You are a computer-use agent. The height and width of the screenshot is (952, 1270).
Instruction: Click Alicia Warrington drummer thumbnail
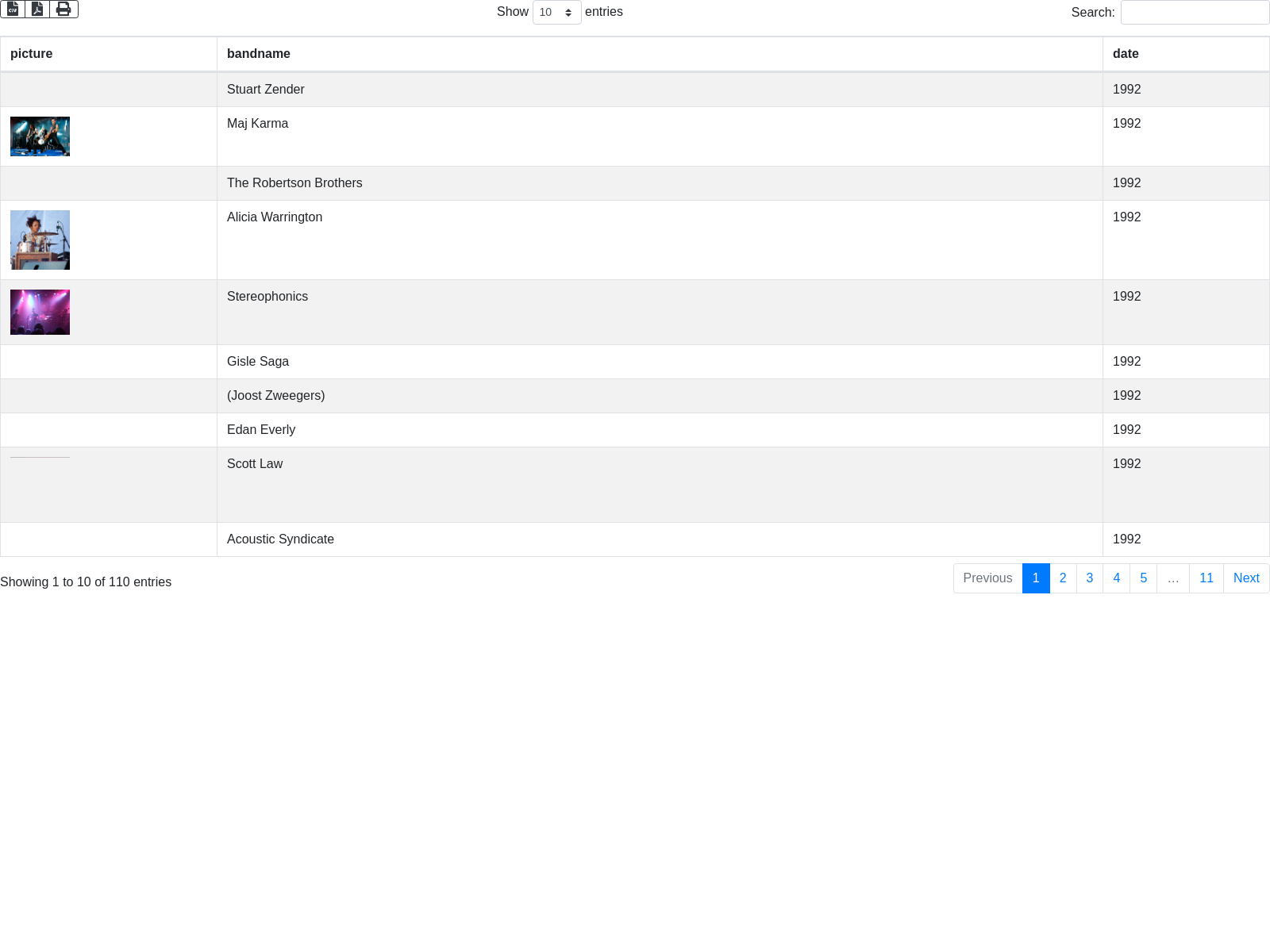[40, 240]
